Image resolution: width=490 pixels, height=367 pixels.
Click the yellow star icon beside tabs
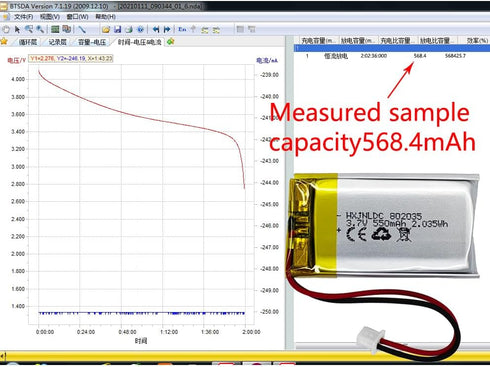[x=4, y=41]
